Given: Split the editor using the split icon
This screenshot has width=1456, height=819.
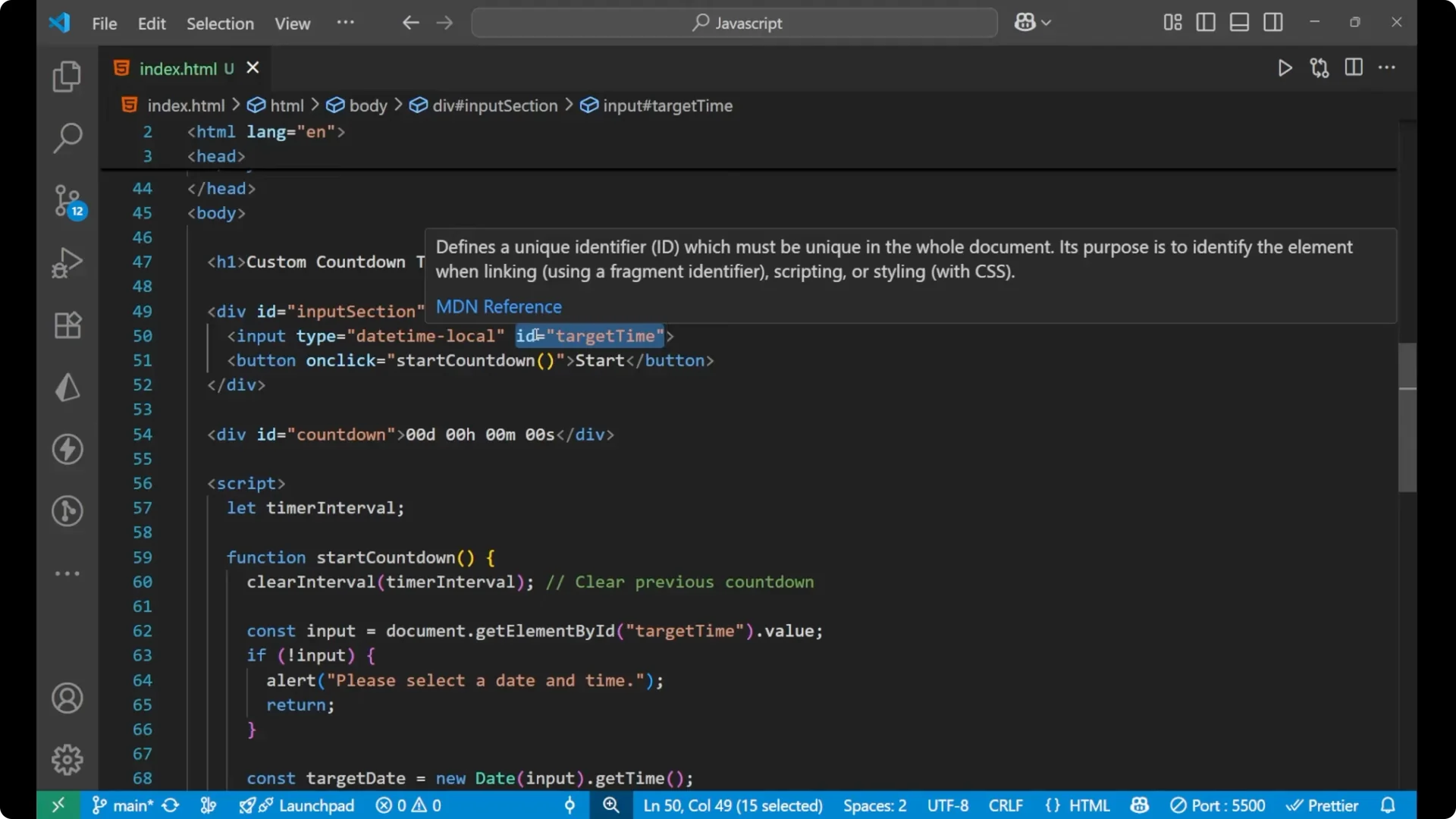Looking at the screenshot, I should click(x=1354, y=67).
